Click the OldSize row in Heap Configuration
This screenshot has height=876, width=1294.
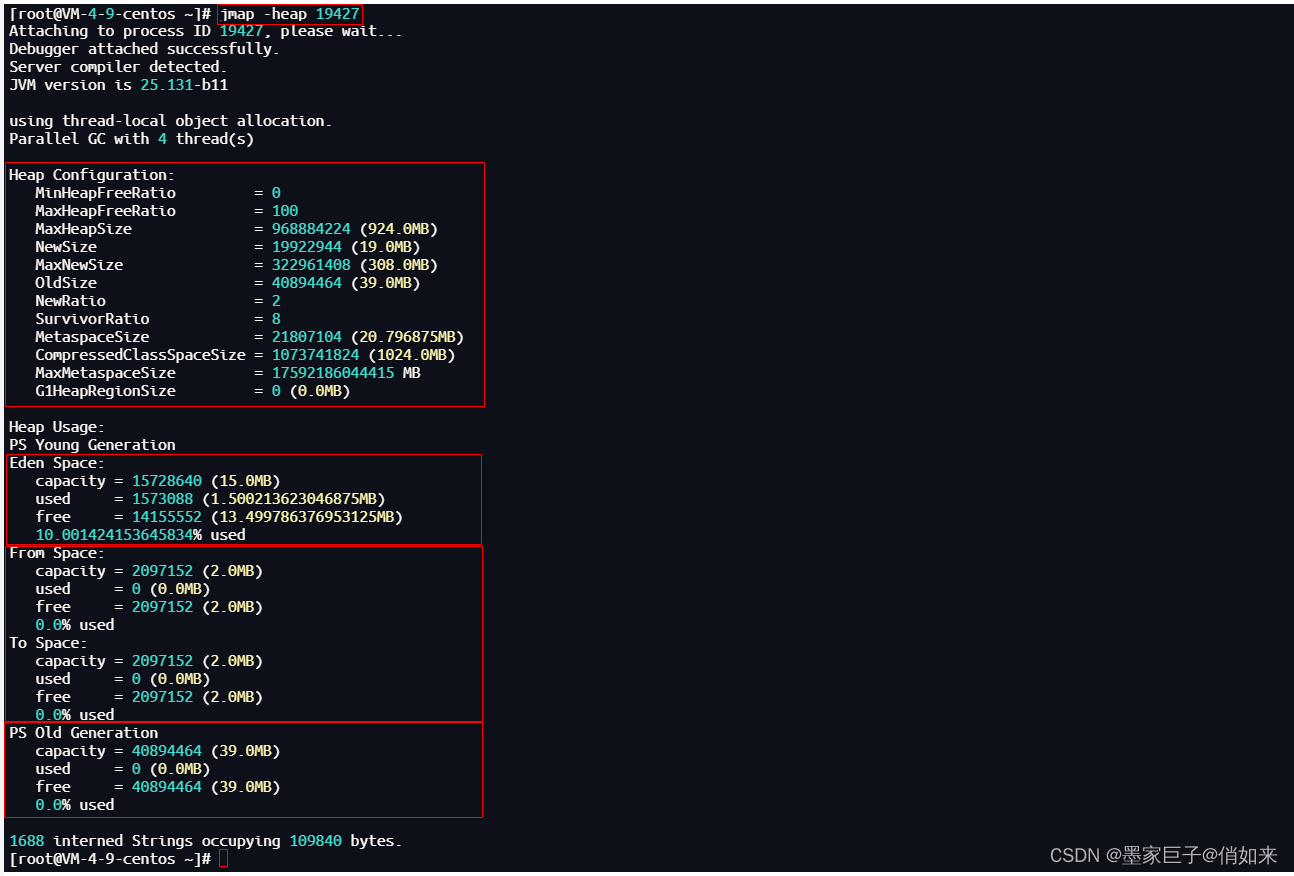[228, 283]
